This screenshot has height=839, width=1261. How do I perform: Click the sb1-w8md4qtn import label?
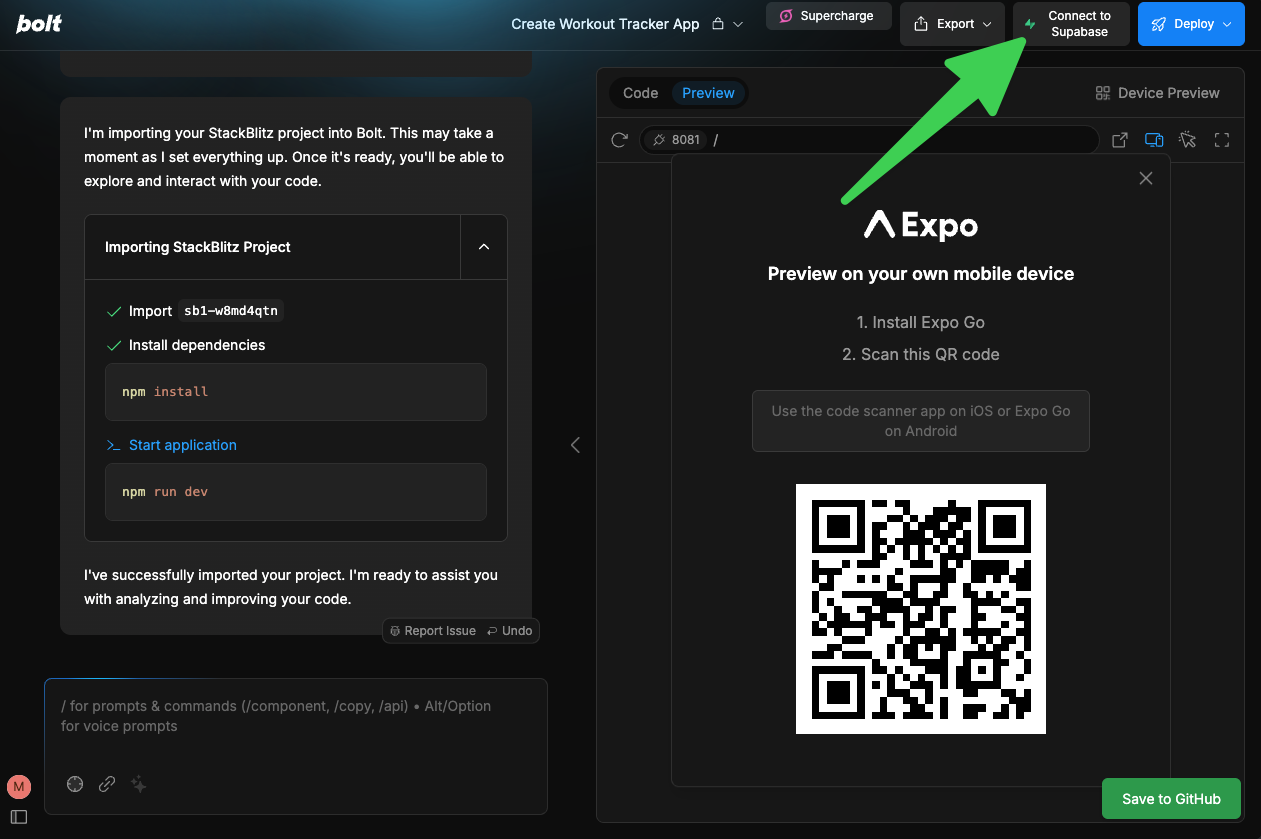pyautogui.click(x=230, y=311)
